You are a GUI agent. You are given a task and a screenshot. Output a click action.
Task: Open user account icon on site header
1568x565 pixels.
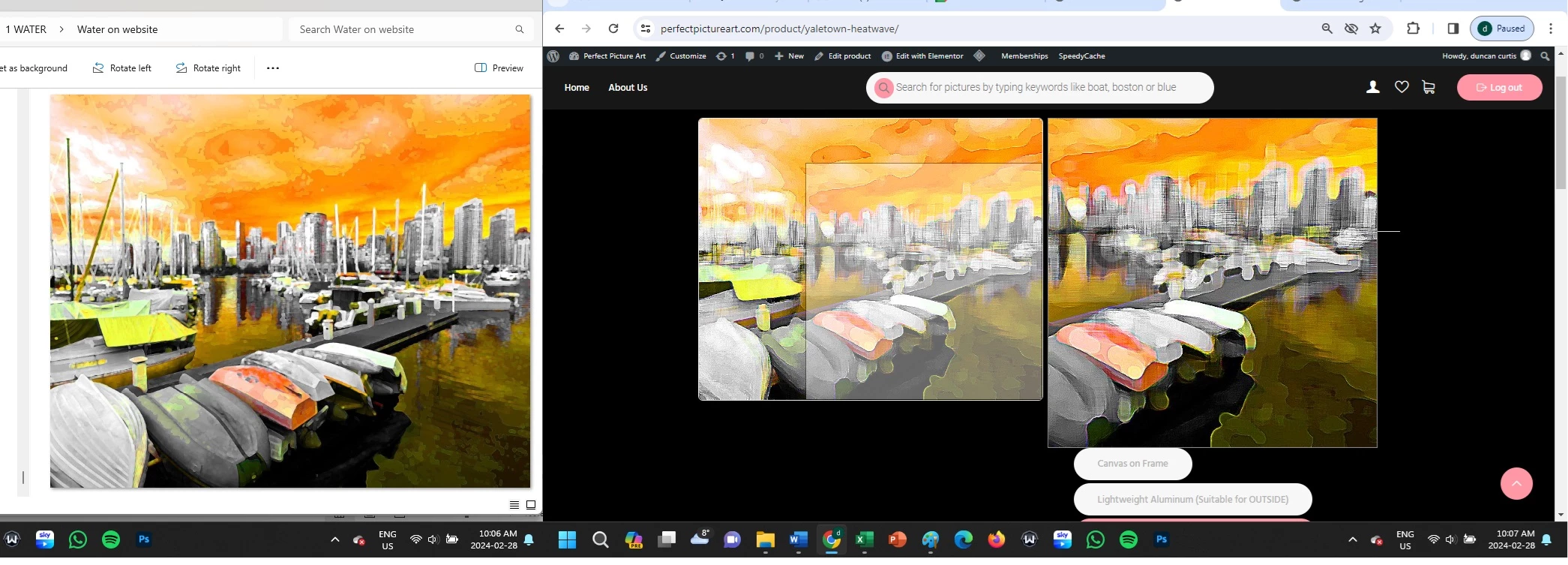(1372, 87)
